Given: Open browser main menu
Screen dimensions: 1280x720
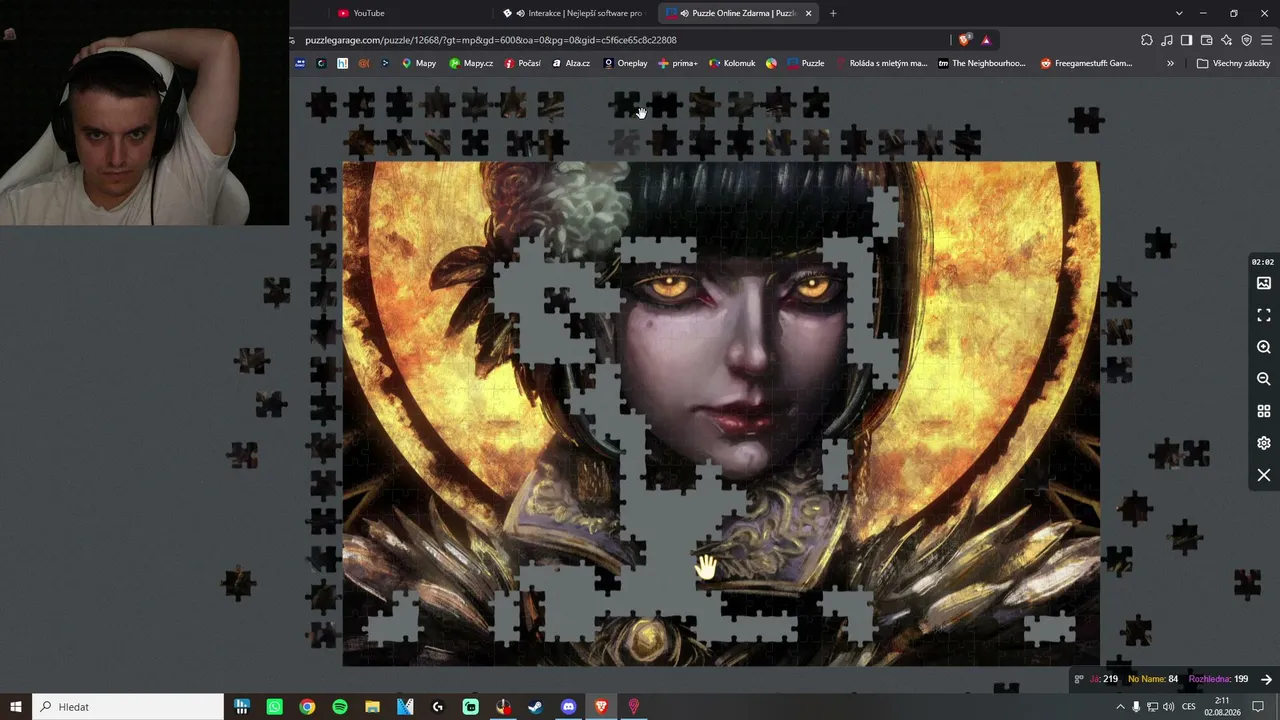Looking at the screenshot, I should pyautogui.click(x=1267, y=40).
